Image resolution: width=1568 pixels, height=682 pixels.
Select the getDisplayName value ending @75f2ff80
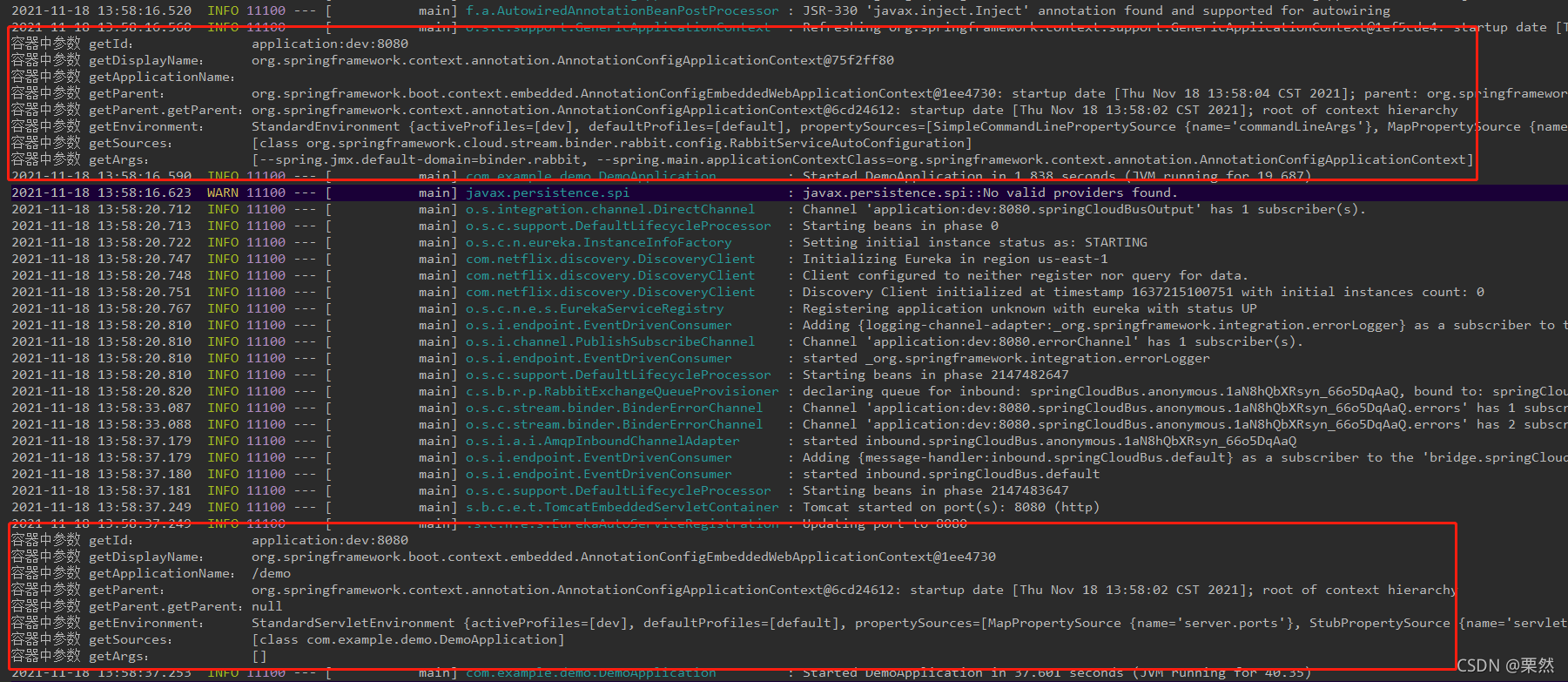point(573,60)
